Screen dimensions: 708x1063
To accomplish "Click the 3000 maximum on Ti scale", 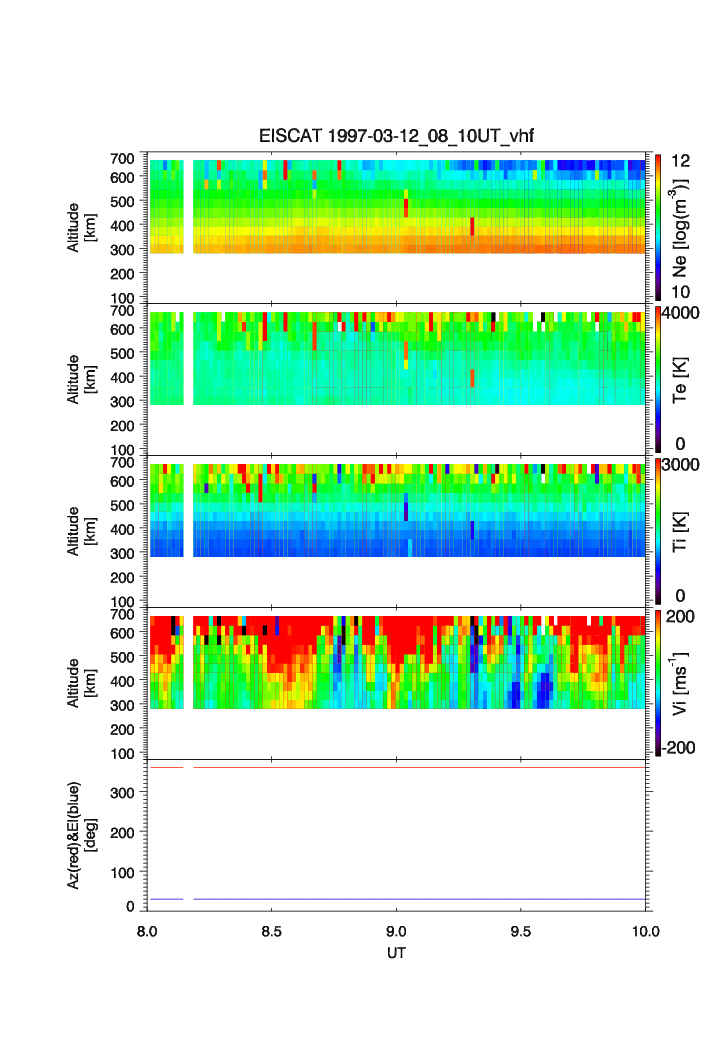I will point(681,464).
